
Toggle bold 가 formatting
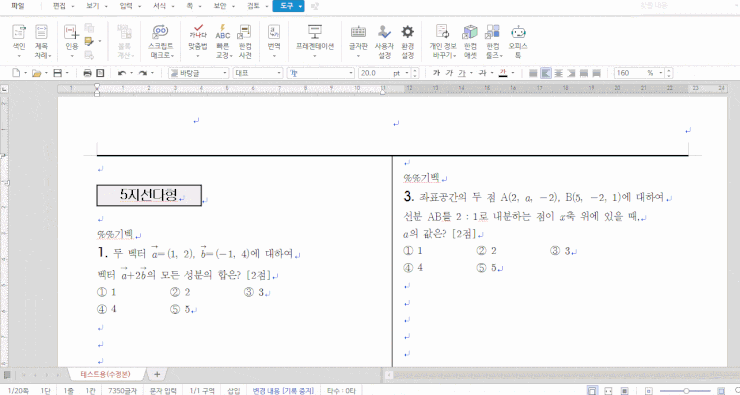coord(436,73)
